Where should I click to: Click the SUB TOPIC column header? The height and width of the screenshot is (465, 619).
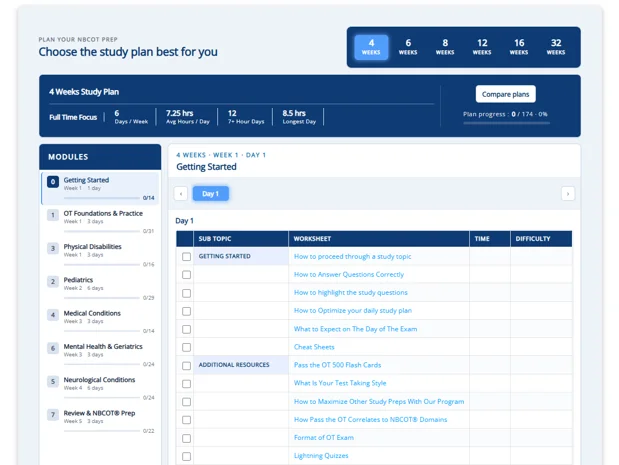tap(241, 239)
